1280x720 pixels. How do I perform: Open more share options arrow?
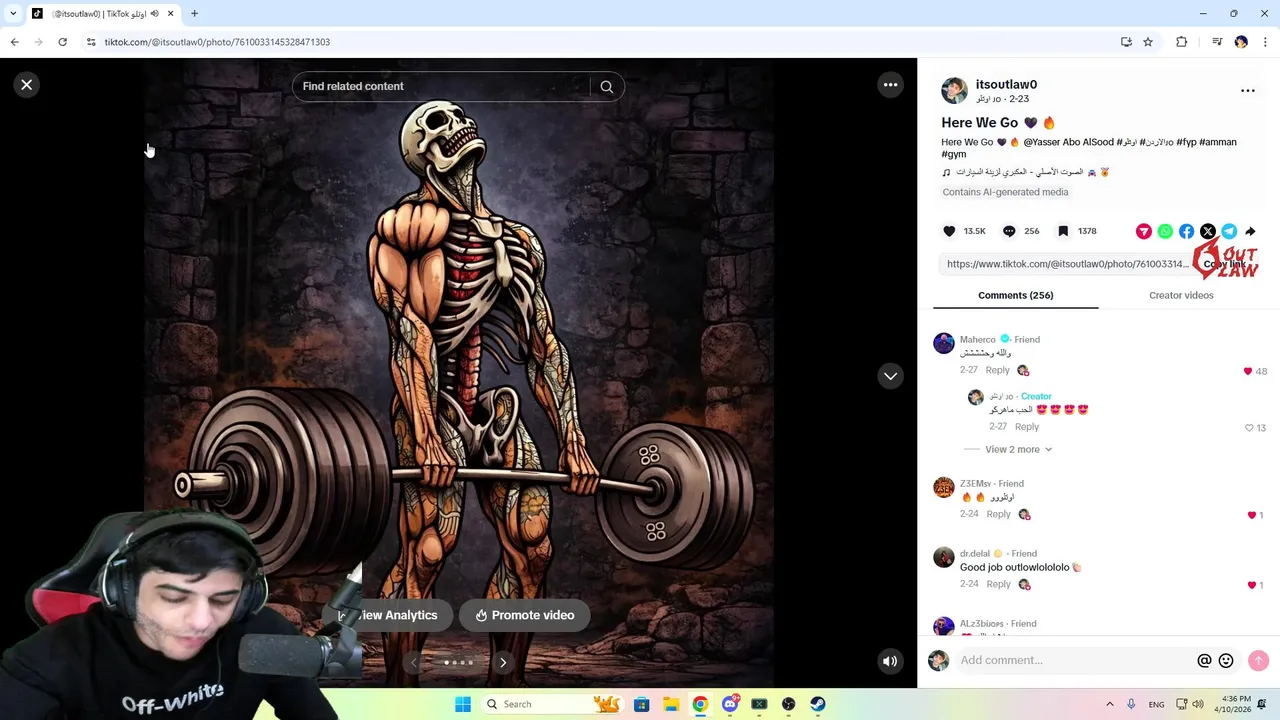1250,231
